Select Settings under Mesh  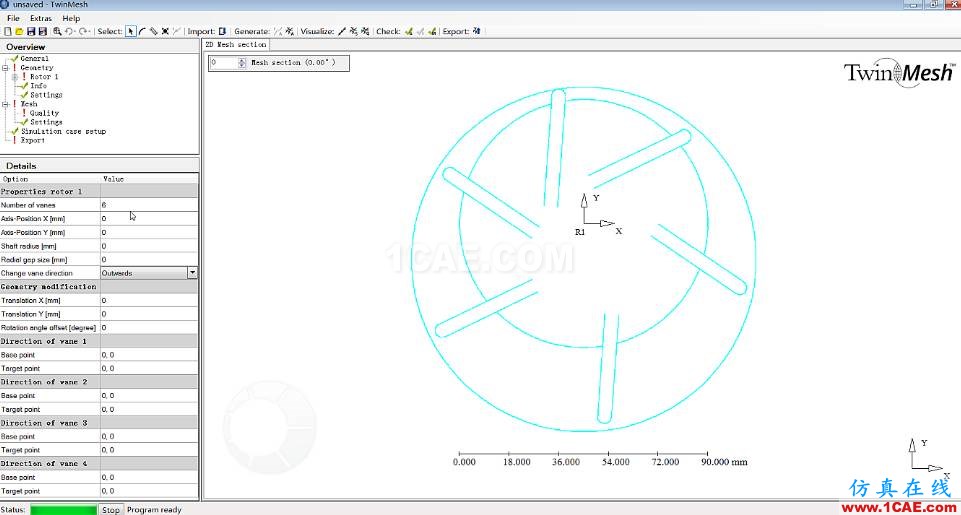click(x=46, y=122)
